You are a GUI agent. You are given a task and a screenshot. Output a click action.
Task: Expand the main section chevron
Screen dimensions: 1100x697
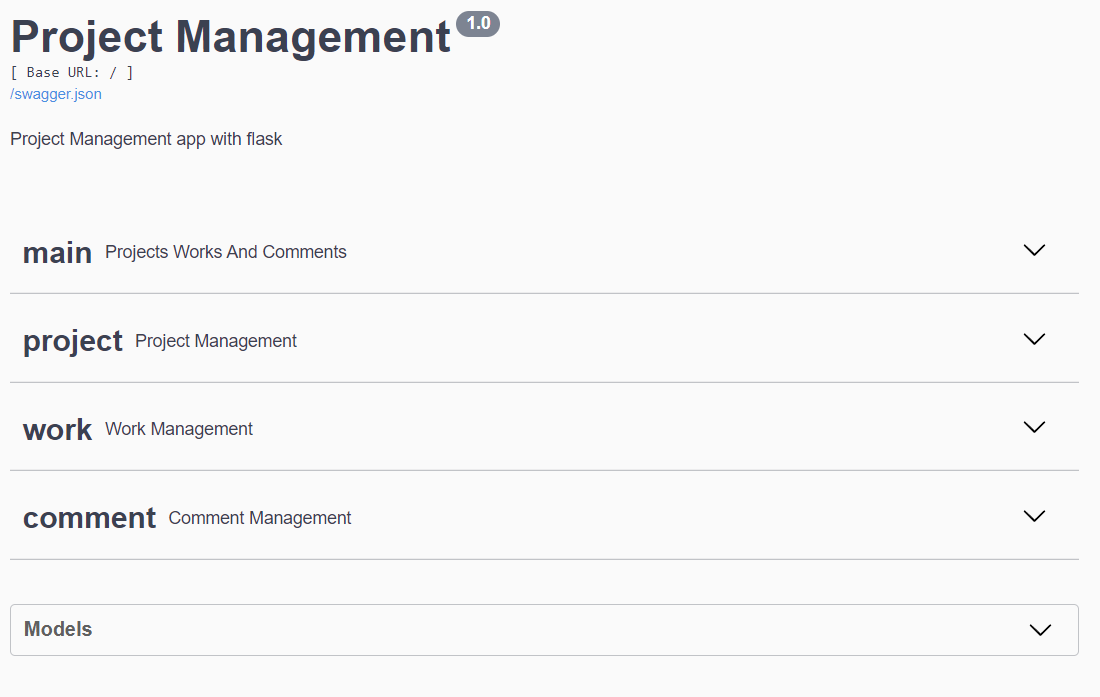coord(1034,250)
